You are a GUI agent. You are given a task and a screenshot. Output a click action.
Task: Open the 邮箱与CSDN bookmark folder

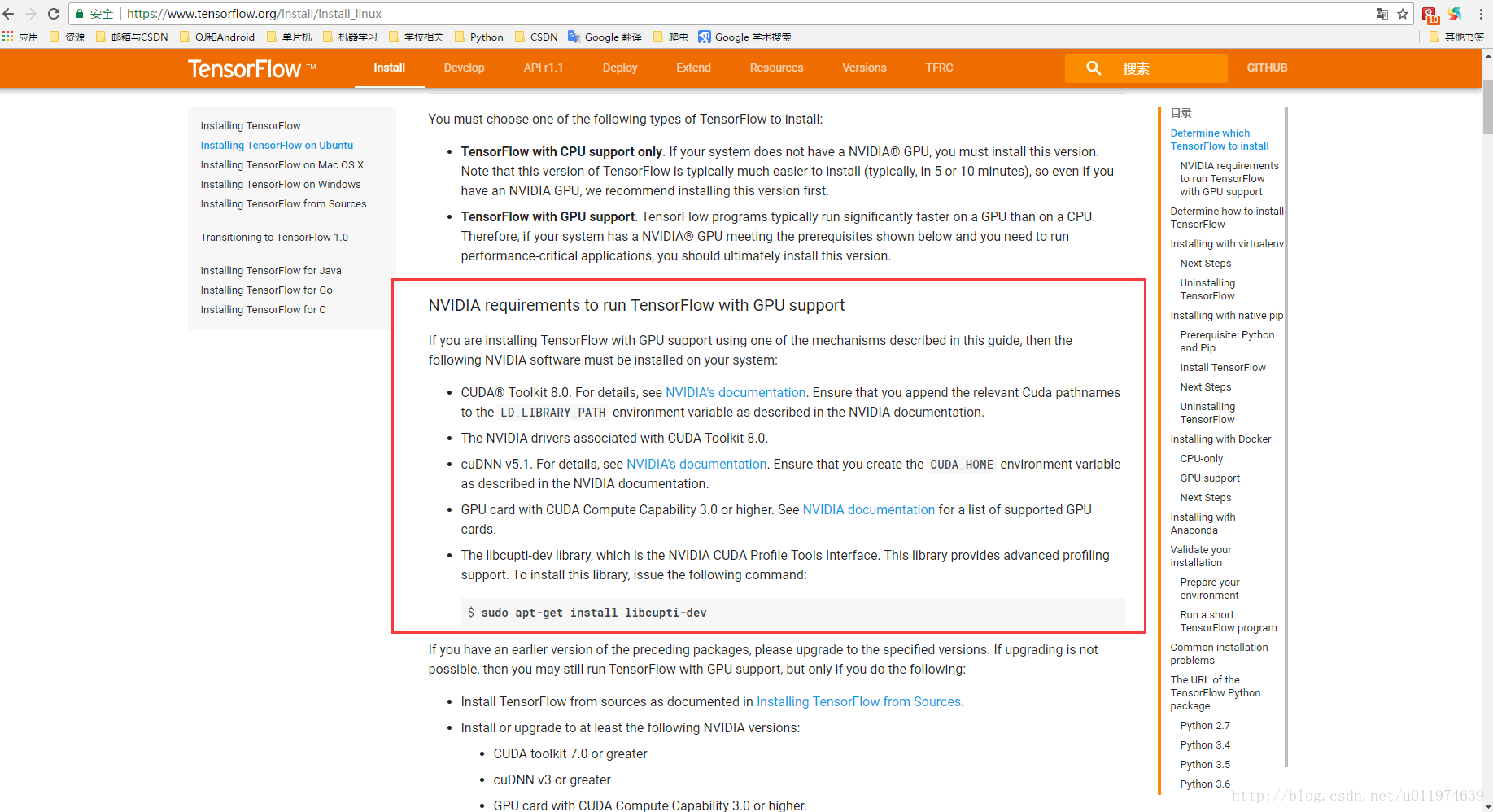tap(132, 37)
